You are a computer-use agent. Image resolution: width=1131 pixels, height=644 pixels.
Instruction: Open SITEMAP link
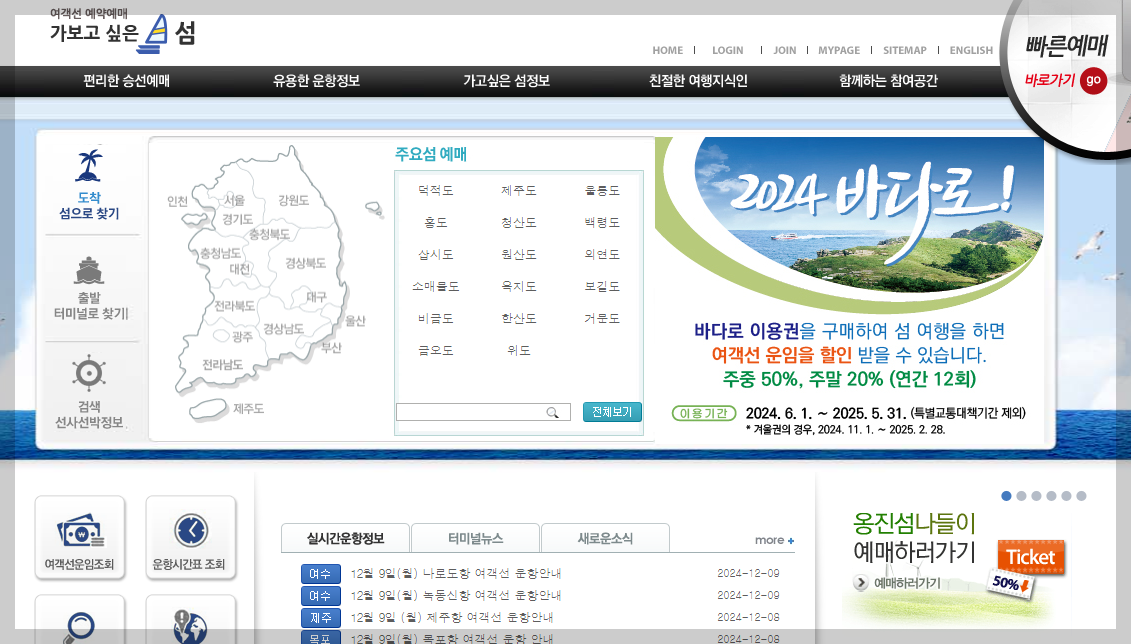[905, 50]
